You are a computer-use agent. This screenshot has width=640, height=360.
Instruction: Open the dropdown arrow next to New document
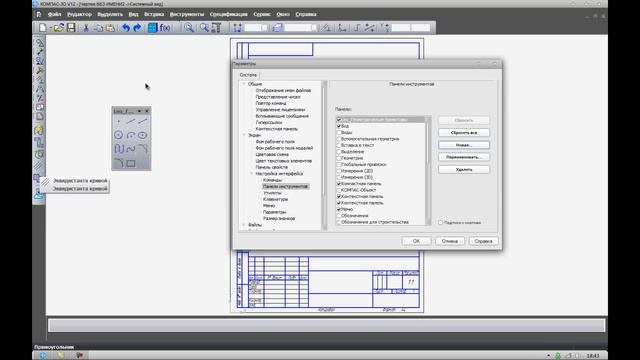[50, 28]
